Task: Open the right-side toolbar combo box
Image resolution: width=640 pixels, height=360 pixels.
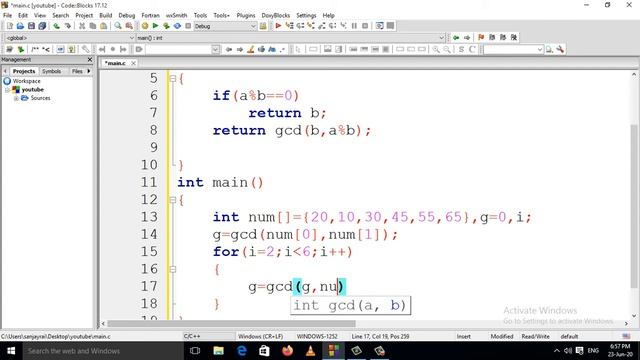Action: click(513, 49)
